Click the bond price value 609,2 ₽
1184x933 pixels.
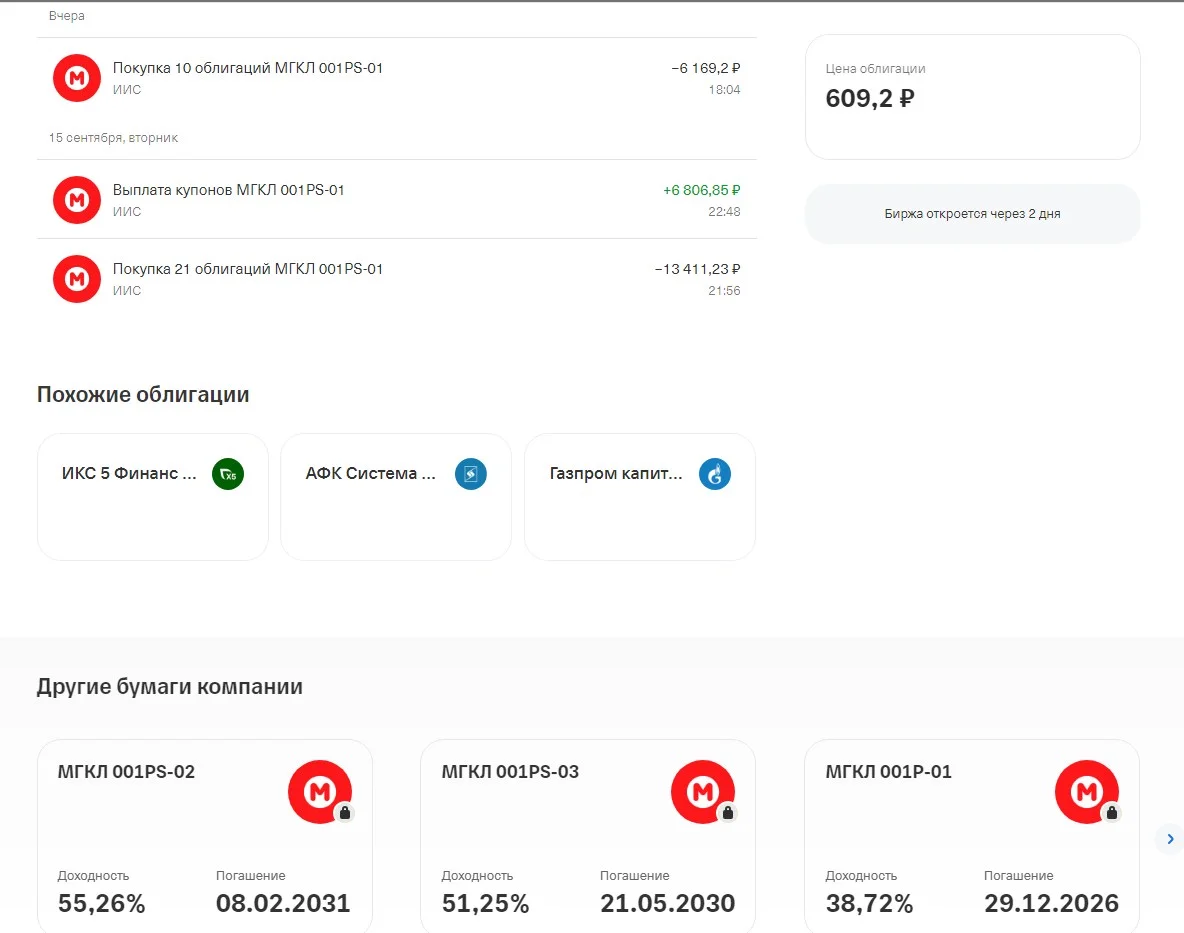[870, 98]
